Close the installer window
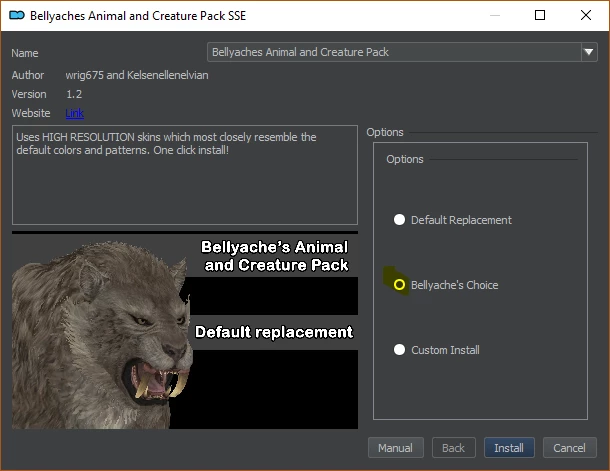 coord(586,16)
